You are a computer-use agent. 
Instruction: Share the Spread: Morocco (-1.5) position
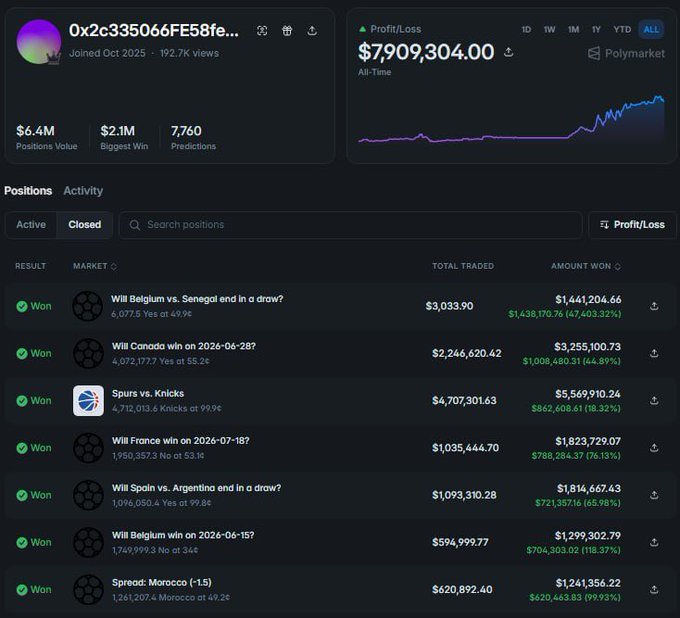[x=654, y=589]
